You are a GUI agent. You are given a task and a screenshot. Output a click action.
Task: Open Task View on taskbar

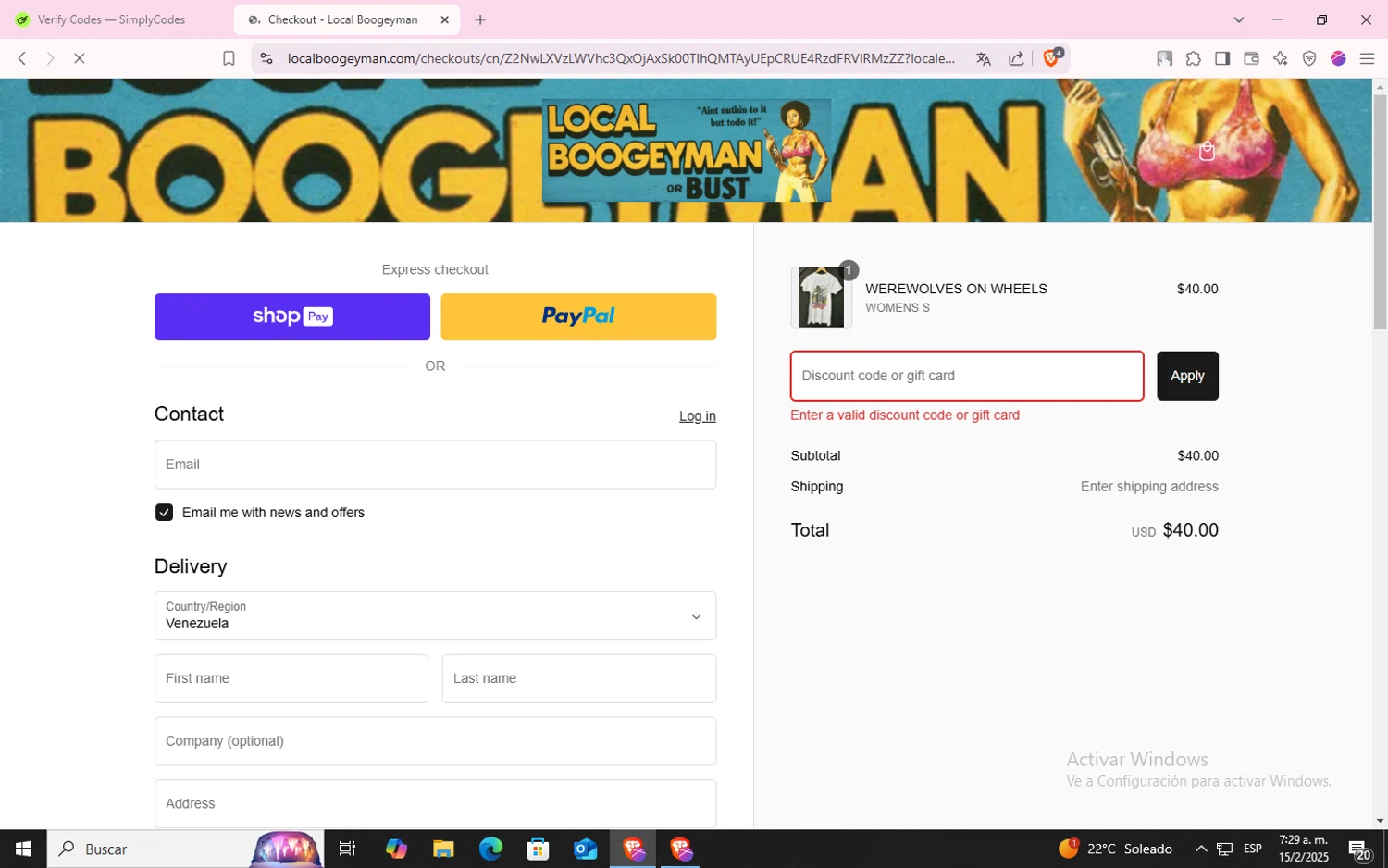pyautogui.click(x=348, y=849)
